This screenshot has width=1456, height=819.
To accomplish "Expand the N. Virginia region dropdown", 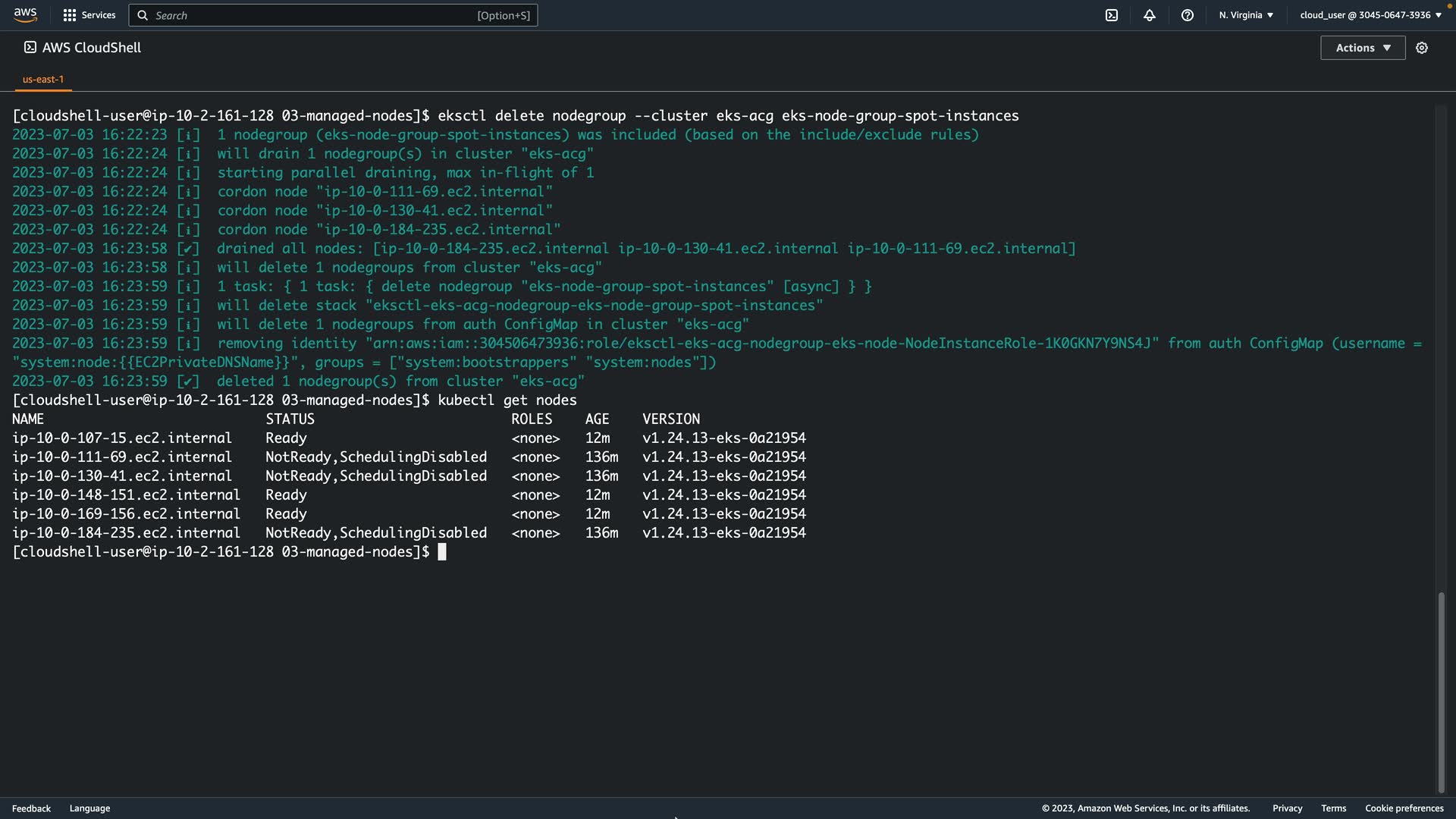I will coord(1246,15).
